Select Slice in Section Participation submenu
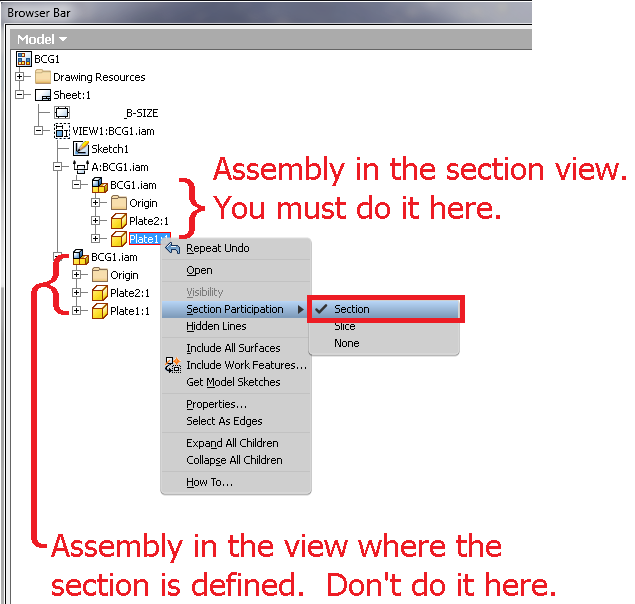The height and width of the screenshot is (604, 635). (384, 326)
